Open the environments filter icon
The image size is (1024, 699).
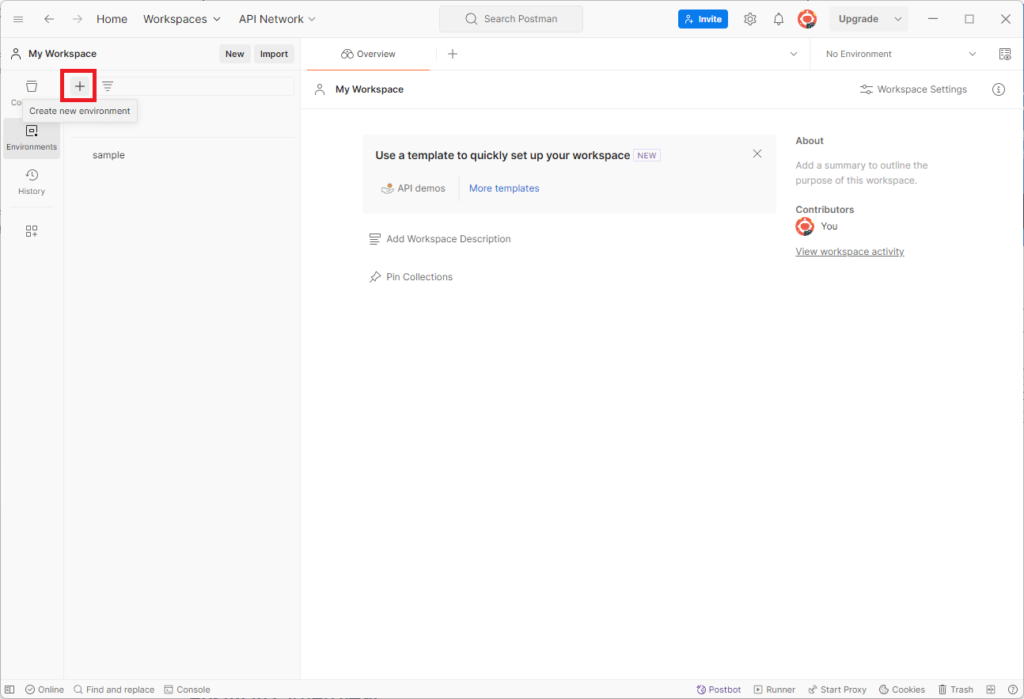(x=108, y=86)
